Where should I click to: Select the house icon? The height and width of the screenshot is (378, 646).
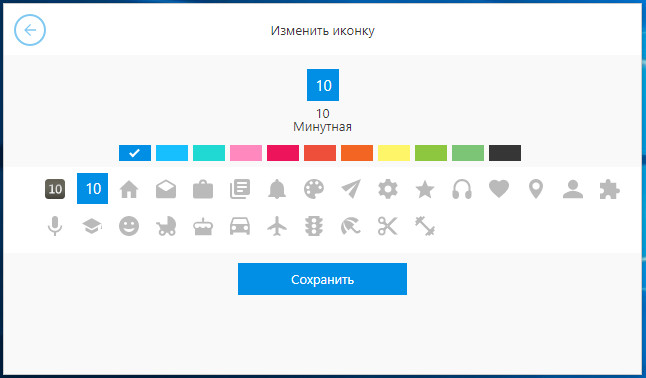pyautogui.click(x=129, y=190)
